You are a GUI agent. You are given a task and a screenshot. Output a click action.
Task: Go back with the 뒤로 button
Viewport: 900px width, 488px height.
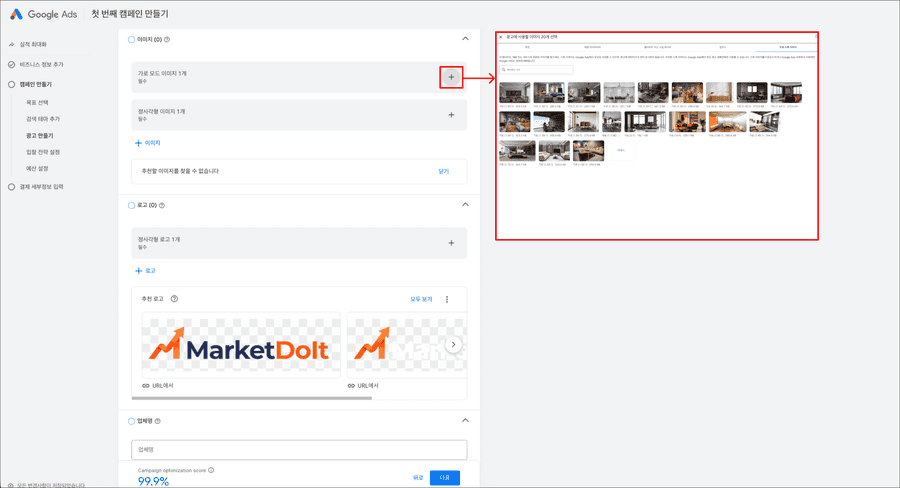pos(418,478)
